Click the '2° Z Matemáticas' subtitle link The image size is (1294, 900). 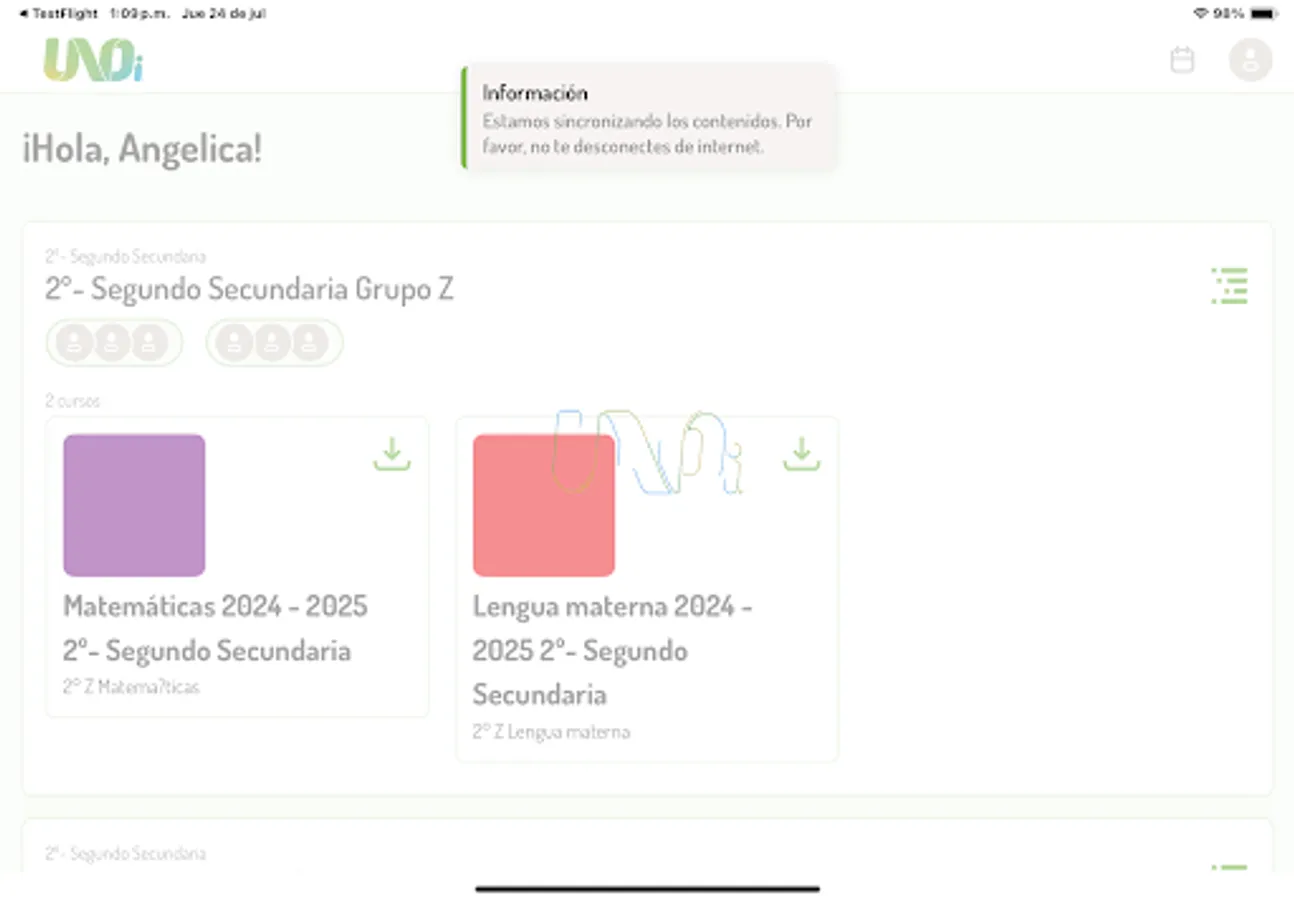[131, 686]
